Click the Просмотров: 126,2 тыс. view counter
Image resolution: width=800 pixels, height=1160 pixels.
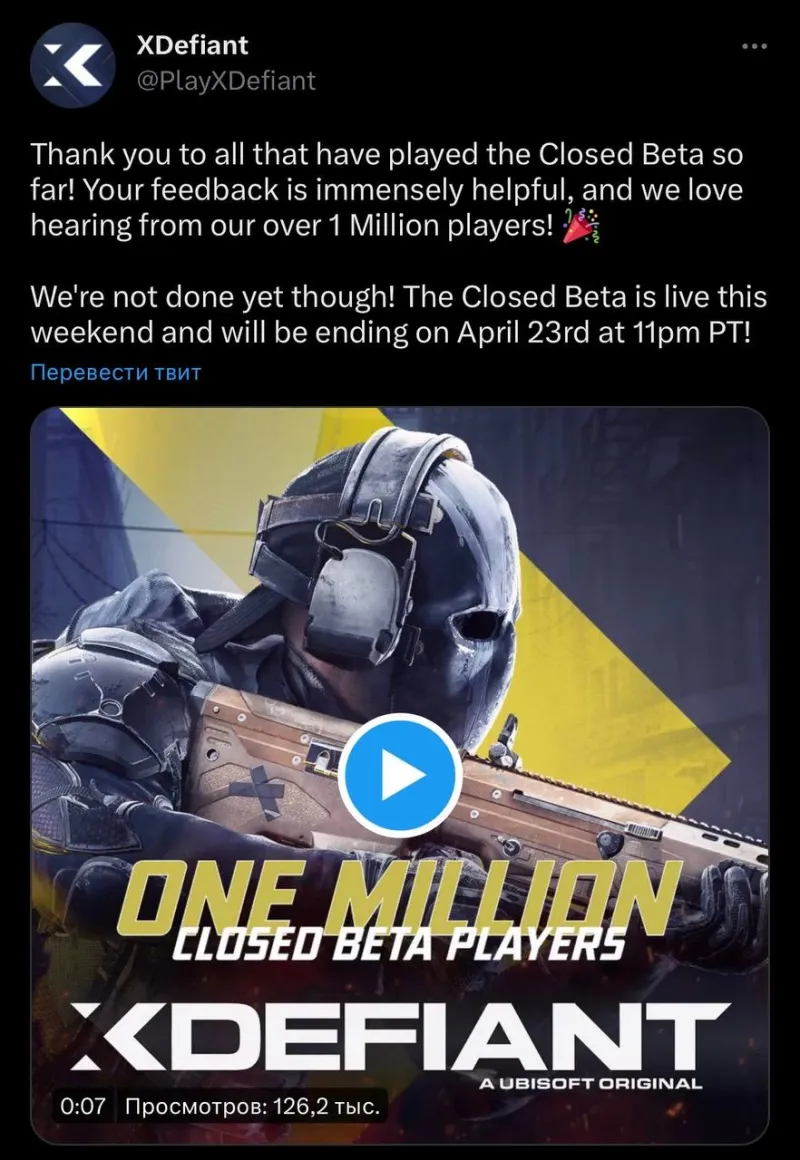click(253, 1107)
